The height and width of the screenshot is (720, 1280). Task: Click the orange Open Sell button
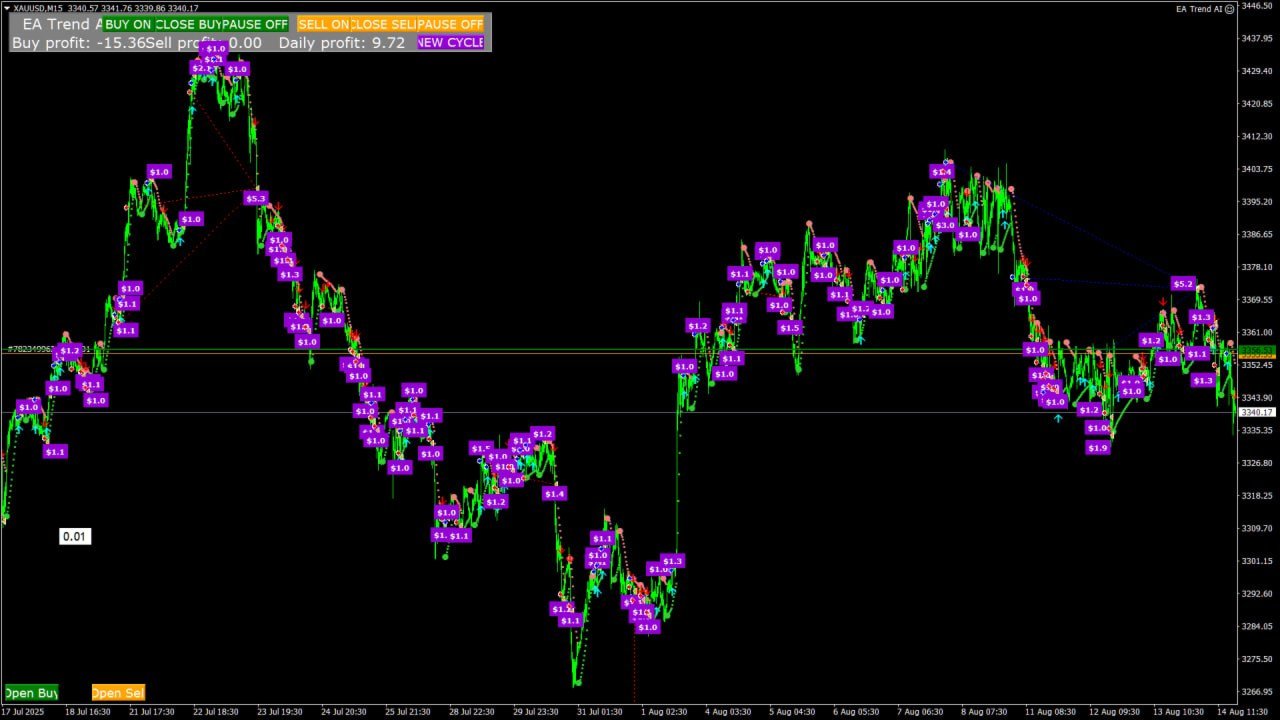(118, 692)
